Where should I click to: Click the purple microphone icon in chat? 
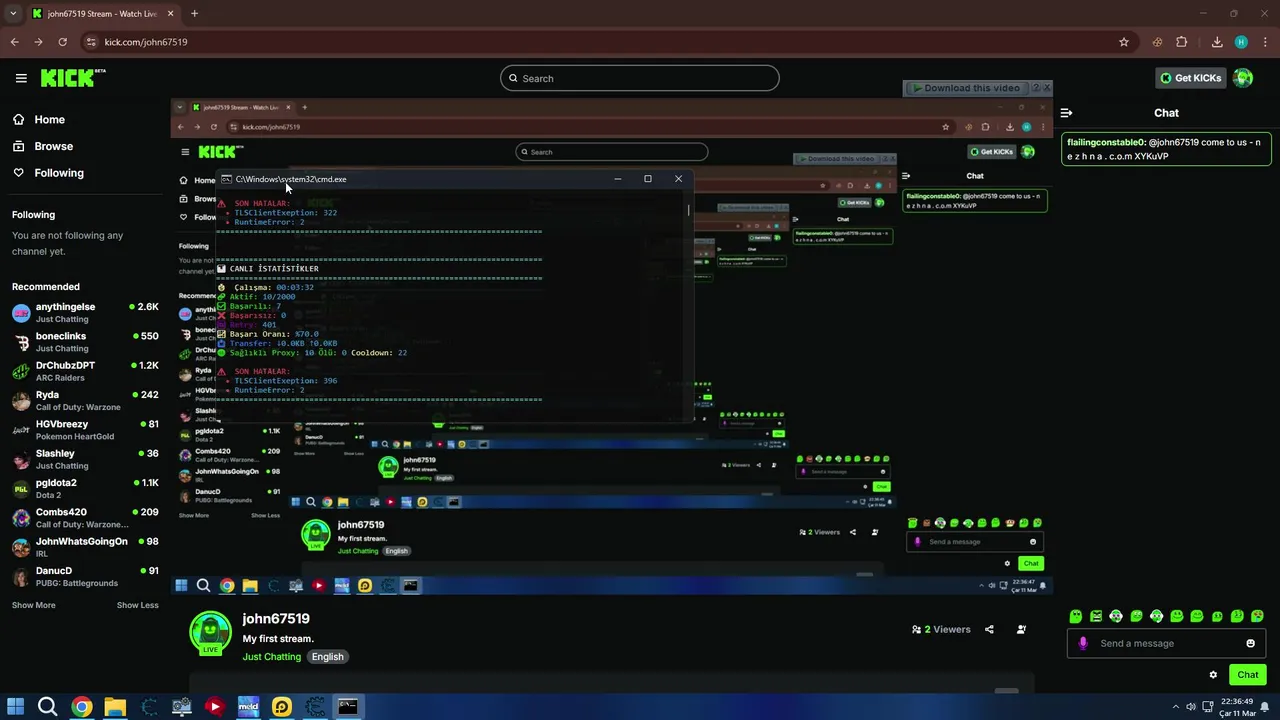pyautogui.click(x=1083, y=643)
